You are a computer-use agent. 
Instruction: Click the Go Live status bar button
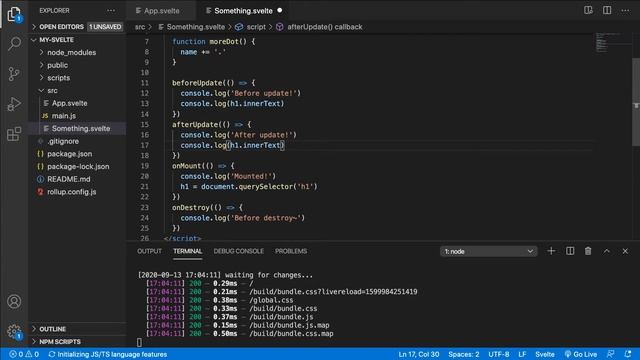[x=581, y=354]
